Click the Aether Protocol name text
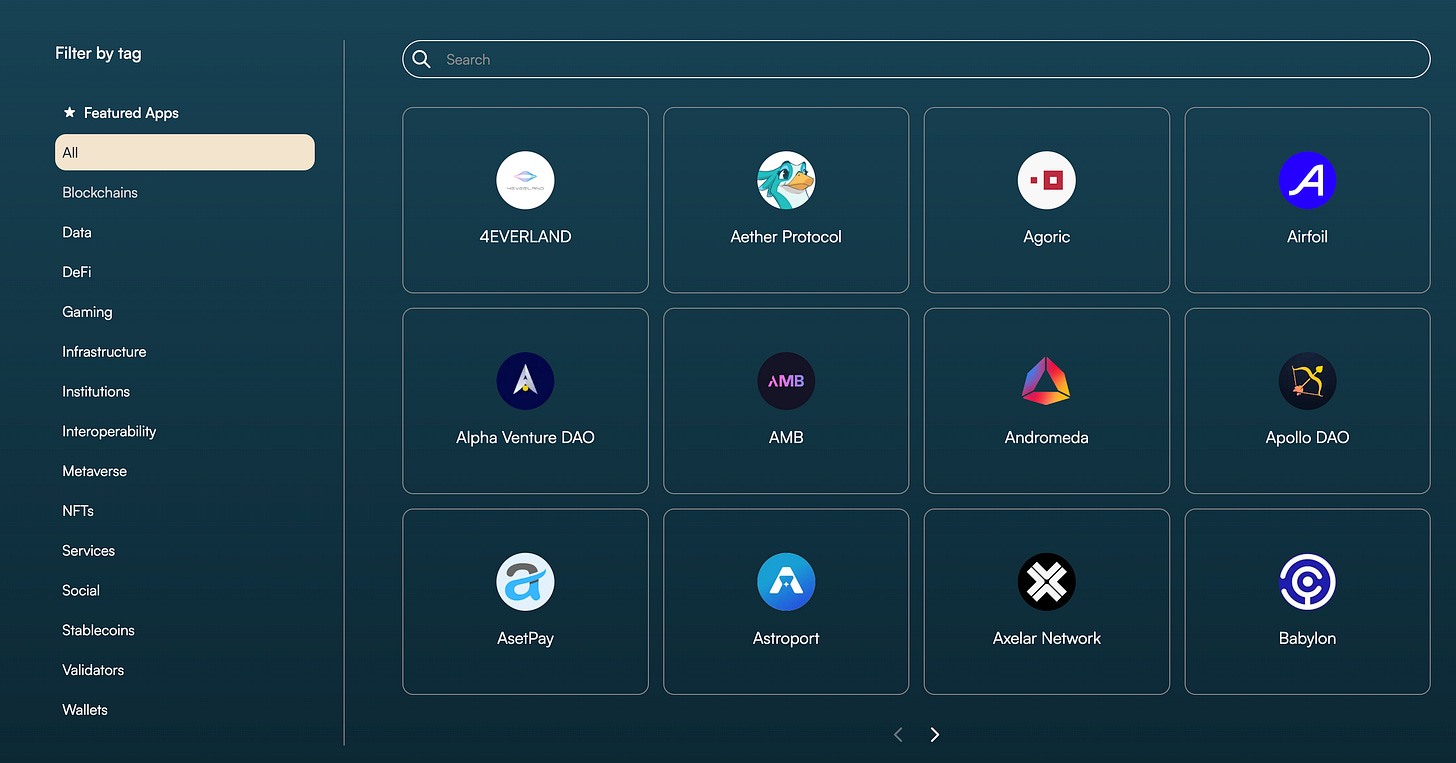The height and width of the screenshot is (763, 1456). [x=786, y=237]
